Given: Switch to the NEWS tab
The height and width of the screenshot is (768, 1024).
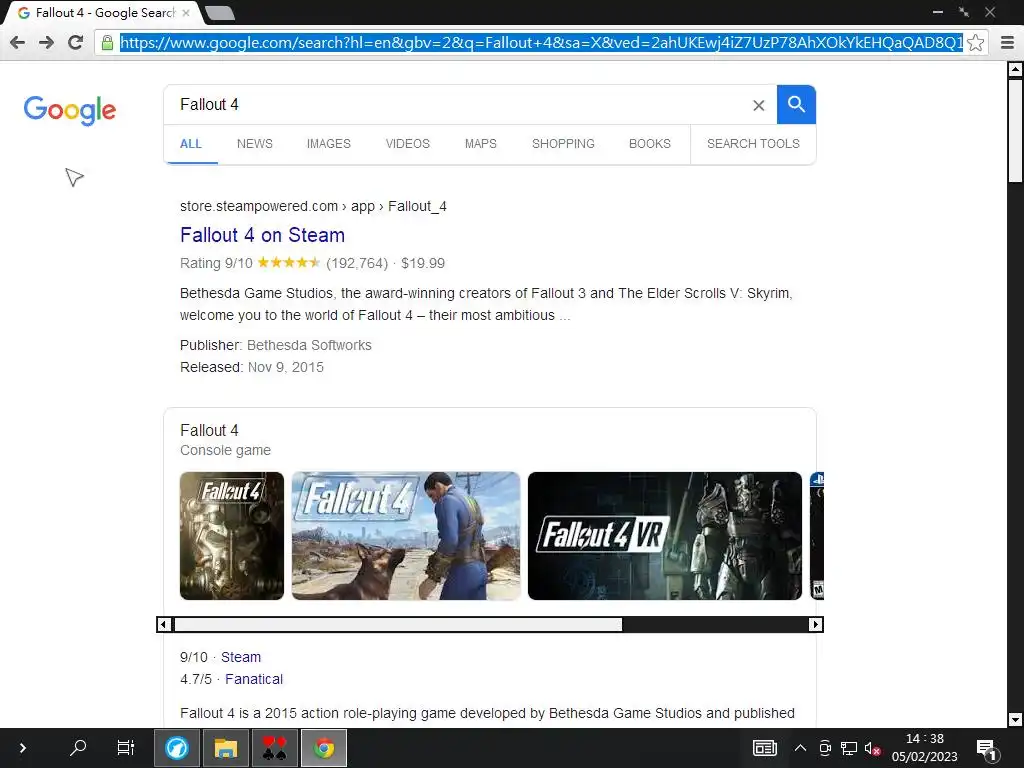Looking at the screenshot, I should pos(255,144).
